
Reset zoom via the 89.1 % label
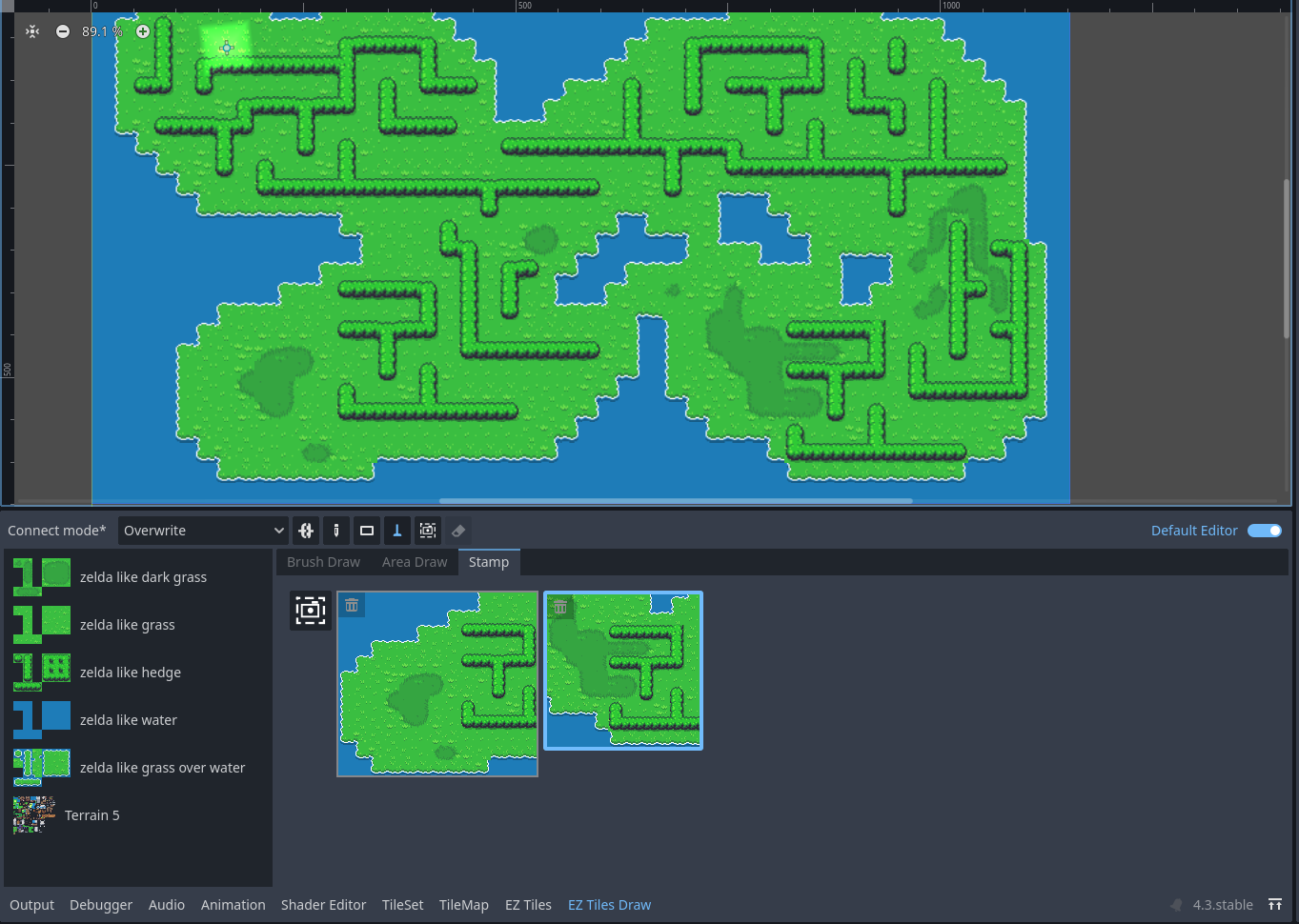coord(102,31)
